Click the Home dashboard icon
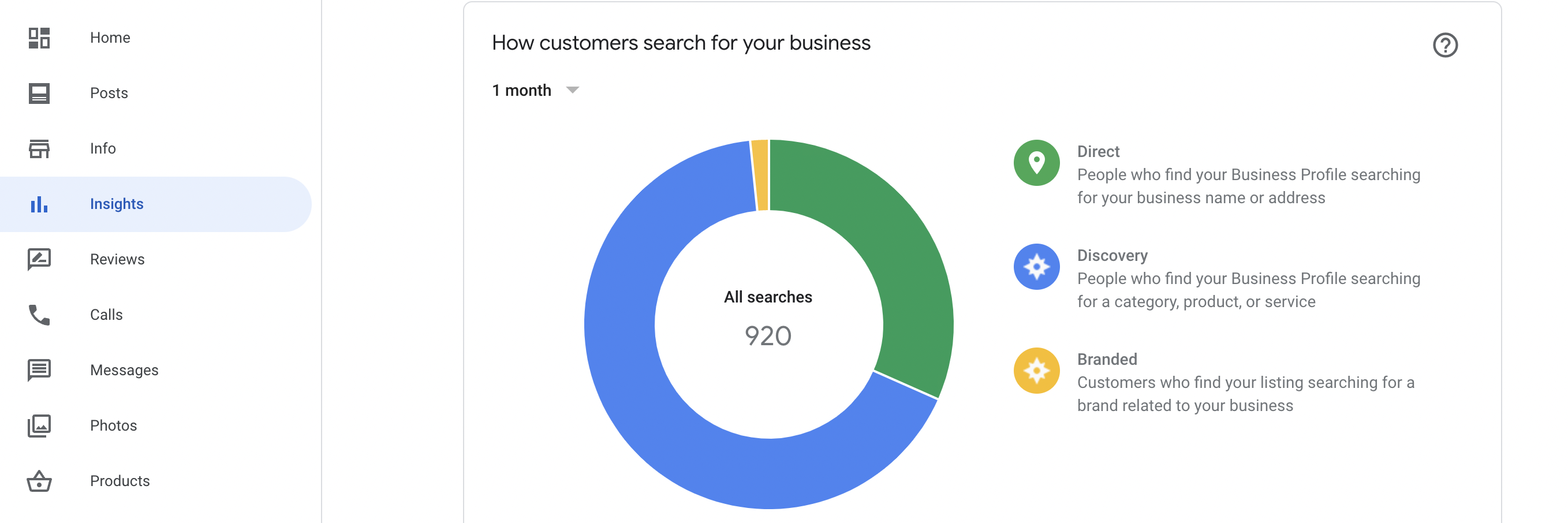Viewport: 1568px width, 523px height. (x=39, y=38)
